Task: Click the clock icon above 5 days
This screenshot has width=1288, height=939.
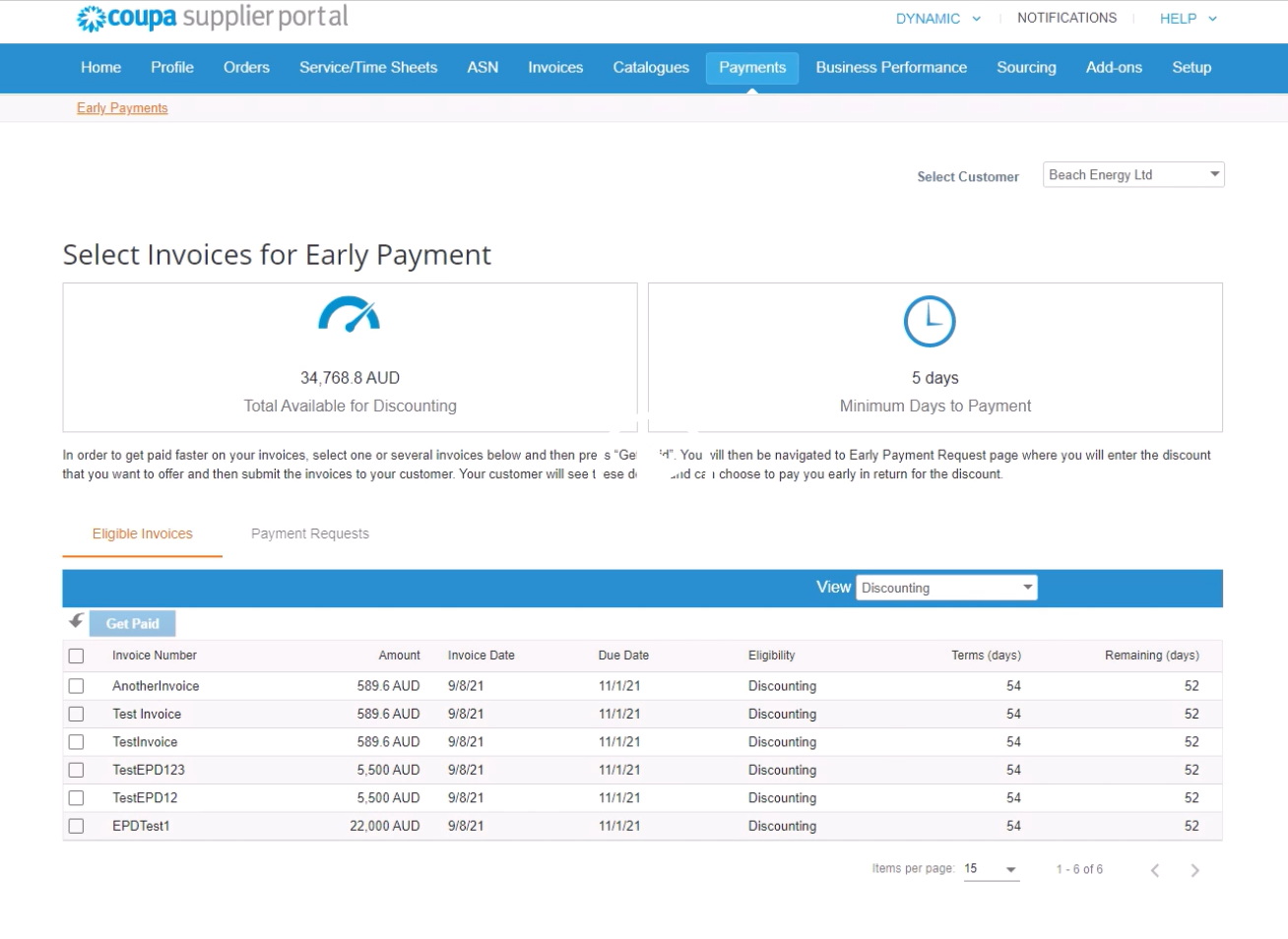Action: tap(930, 321)
